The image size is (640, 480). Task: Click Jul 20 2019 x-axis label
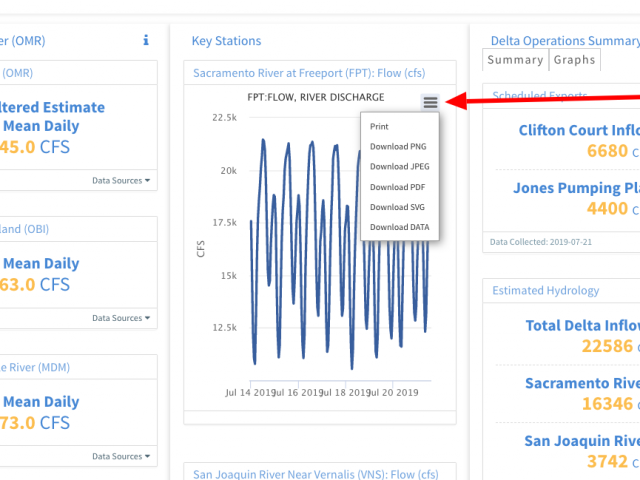tap(393, 393)
